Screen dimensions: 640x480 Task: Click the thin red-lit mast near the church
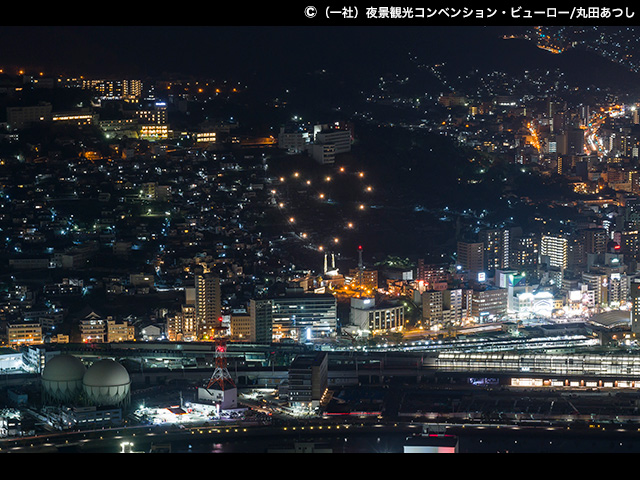(x=360, y=256)
